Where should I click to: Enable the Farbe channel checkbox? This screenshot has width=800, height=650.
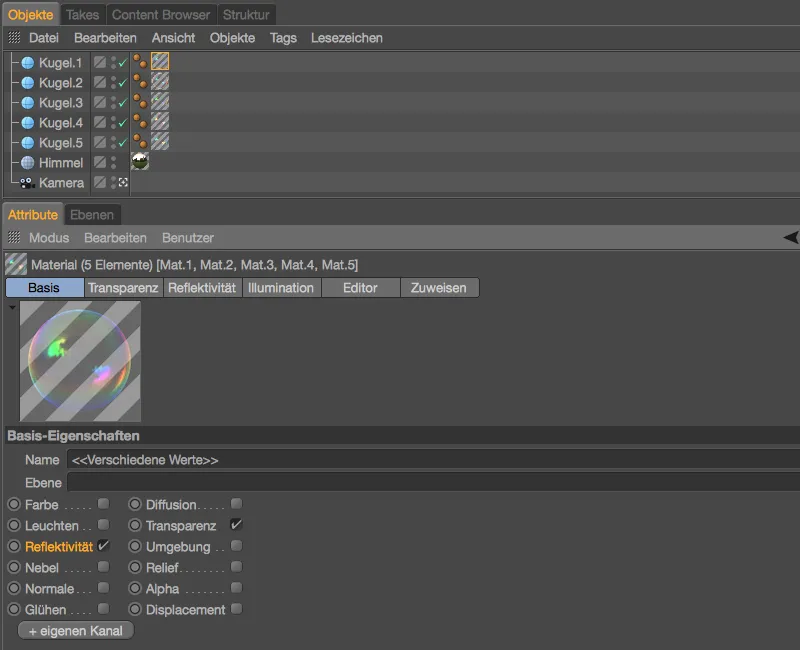(x=104, y=504)
